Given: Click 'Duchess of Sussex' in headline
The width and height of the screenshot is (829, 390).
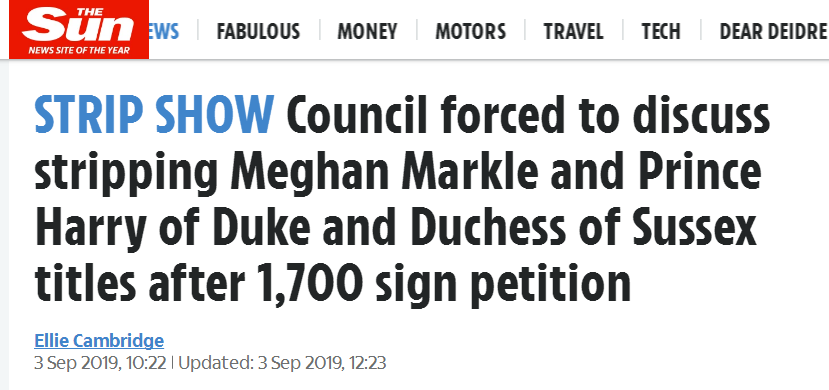Looking at the screenshot, I should click(584, 229).
